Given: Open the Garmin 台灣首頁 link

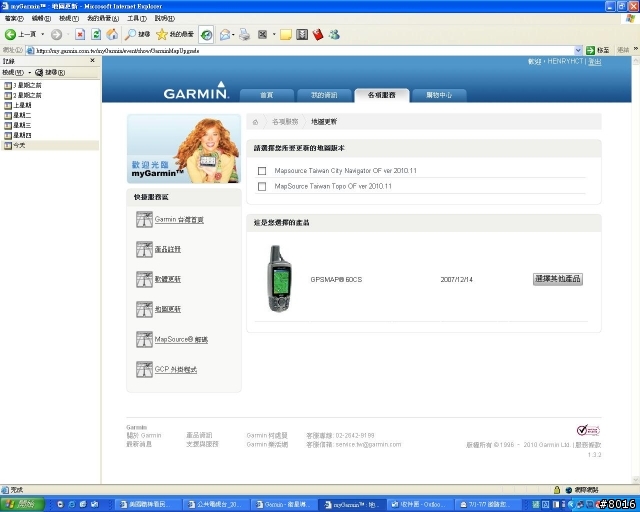Looking at the screenshot, I should click(179, 220).
